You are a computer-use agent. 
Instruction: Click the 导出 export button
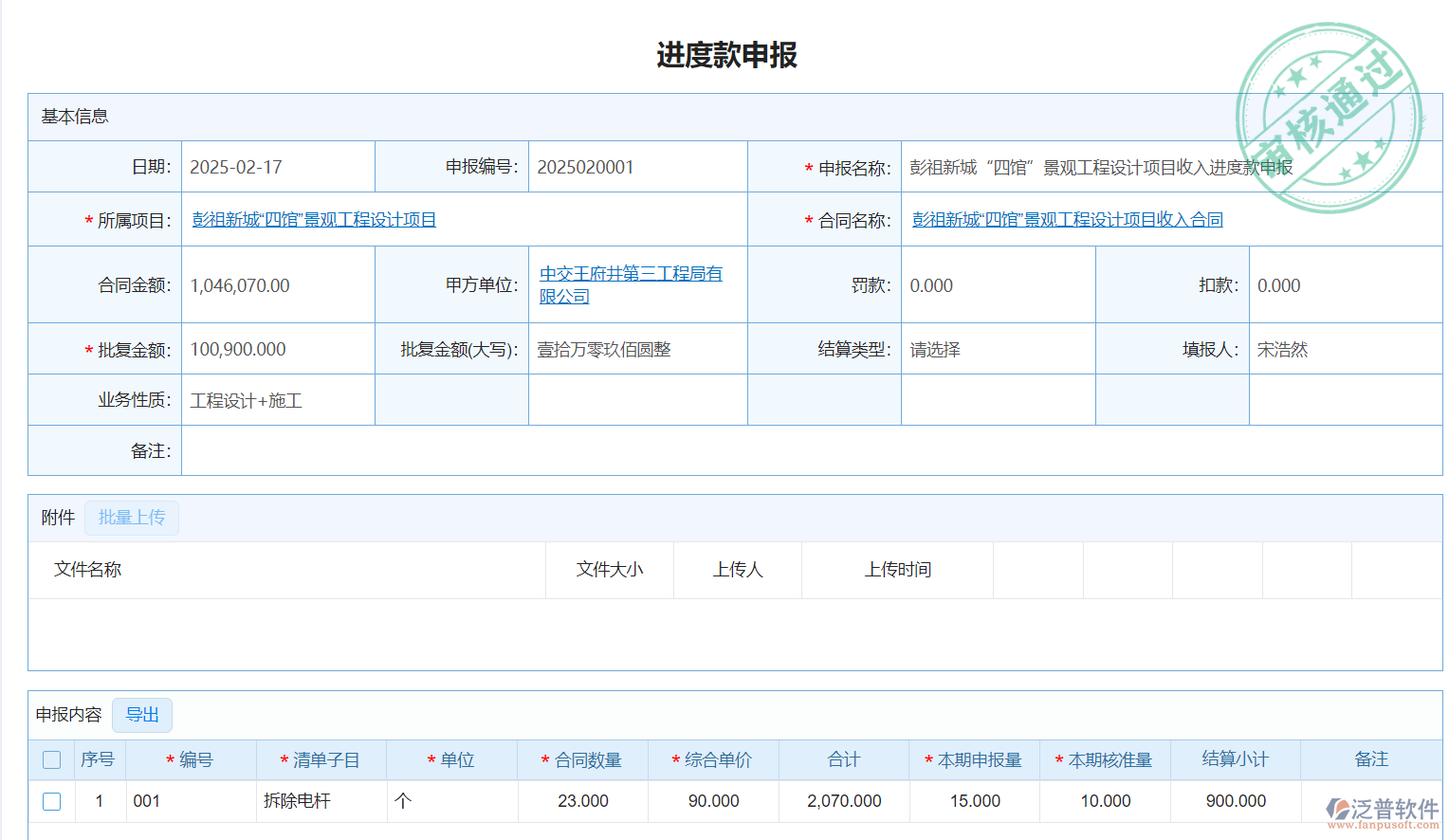coord(142,715)
